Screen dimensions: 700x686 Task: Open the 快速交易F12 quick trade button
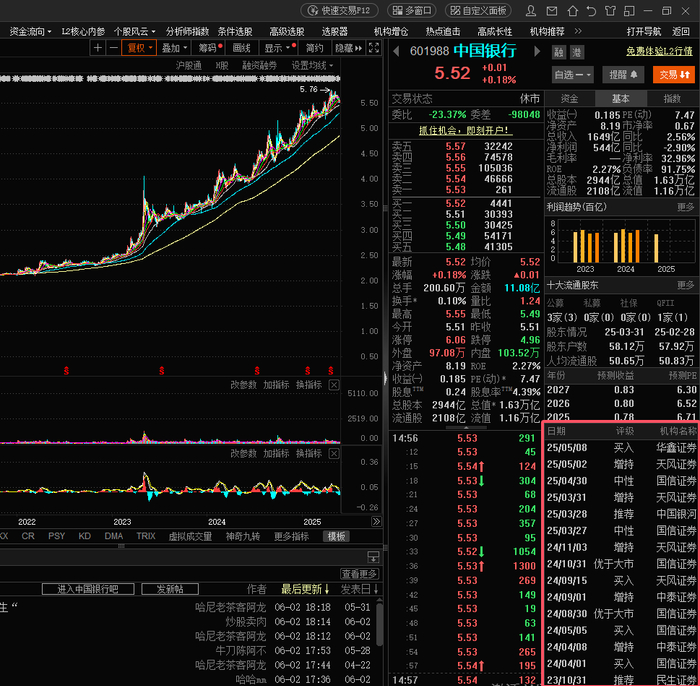point(339,10)
